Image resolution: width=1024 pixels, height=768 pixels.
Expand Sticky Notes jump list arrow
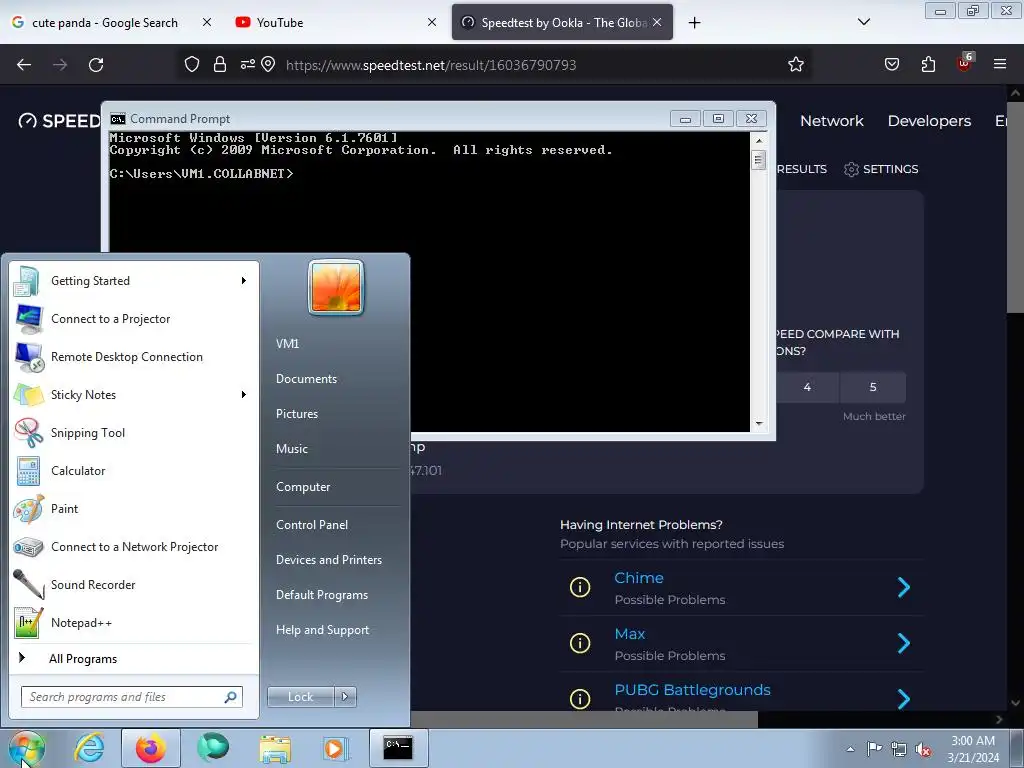pyautogui.click(x=244, y=394)
